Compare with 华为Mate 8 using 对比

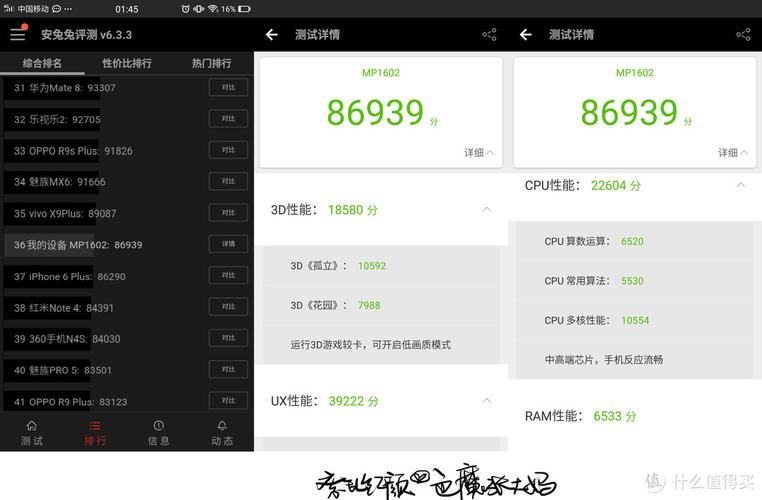tap(228, 87)
